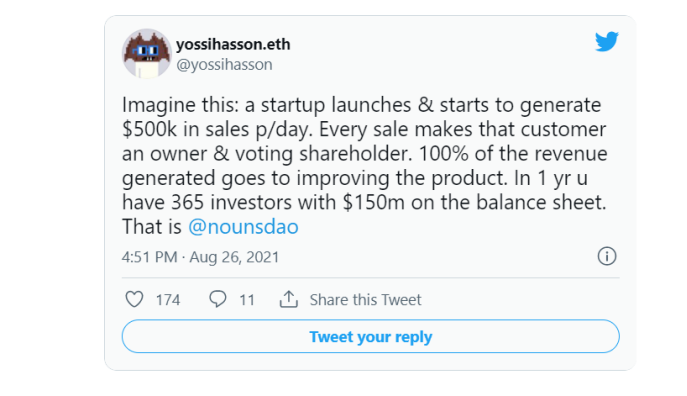Open the @nounsdao mention link
Viewport: 687px width, 396px height.
click(243, 227)
